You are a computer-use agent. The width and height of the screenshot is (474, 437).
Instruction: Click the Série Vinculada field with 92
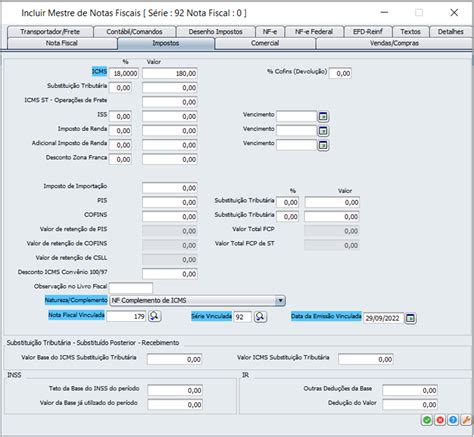[243, 317]
